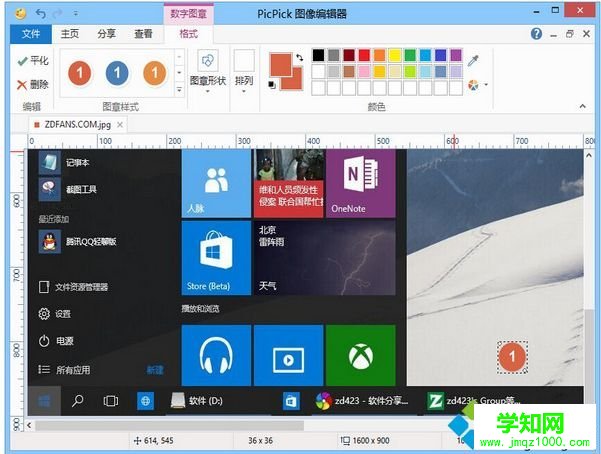This screenshot has height=454, width=601.
Task: Choose the yellow color swatch
Action: 394,55
